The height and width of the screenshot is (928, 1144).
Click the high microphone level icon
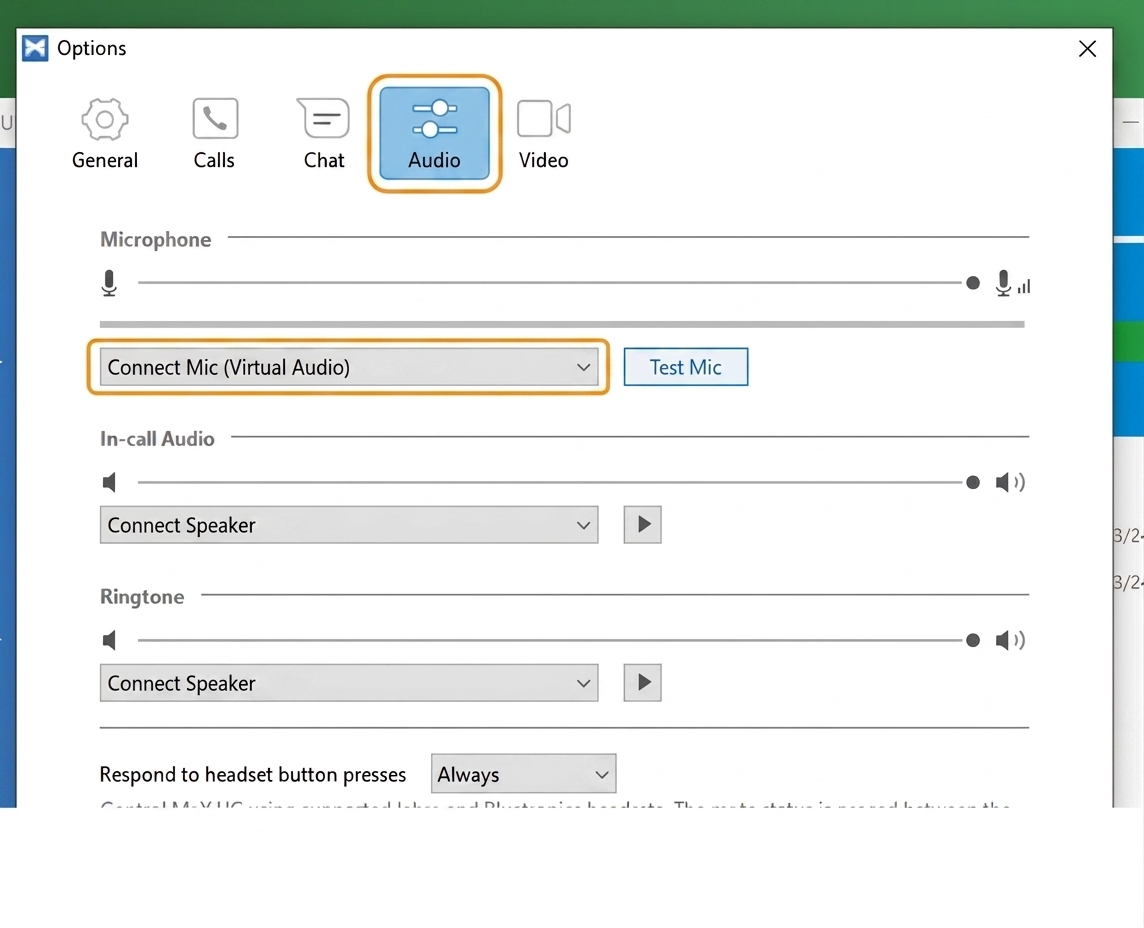1013,283
